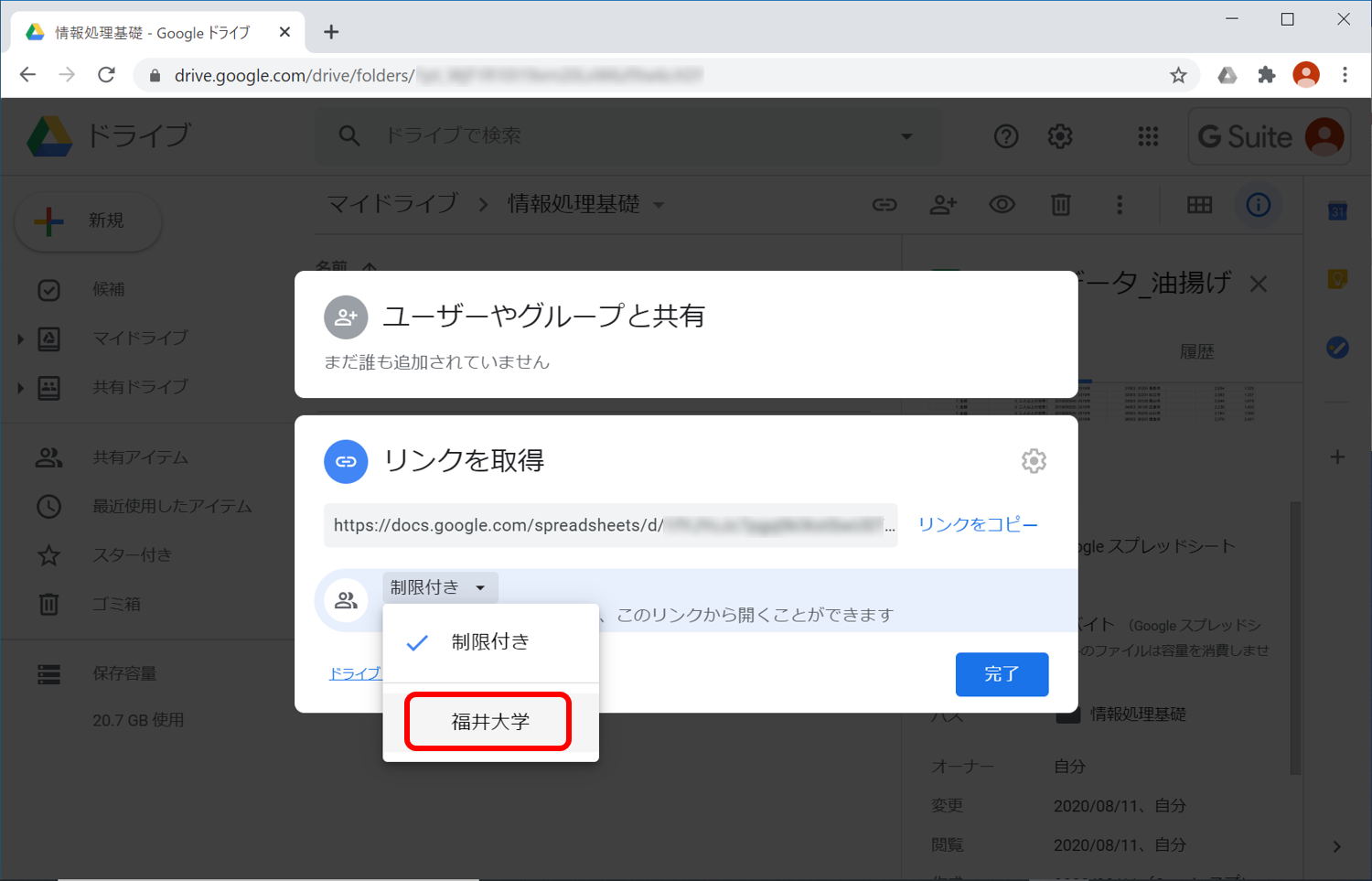Screen dimensions: 1372x881
Task: Open スター付き in sidebar
Action: tap(132, 555)
